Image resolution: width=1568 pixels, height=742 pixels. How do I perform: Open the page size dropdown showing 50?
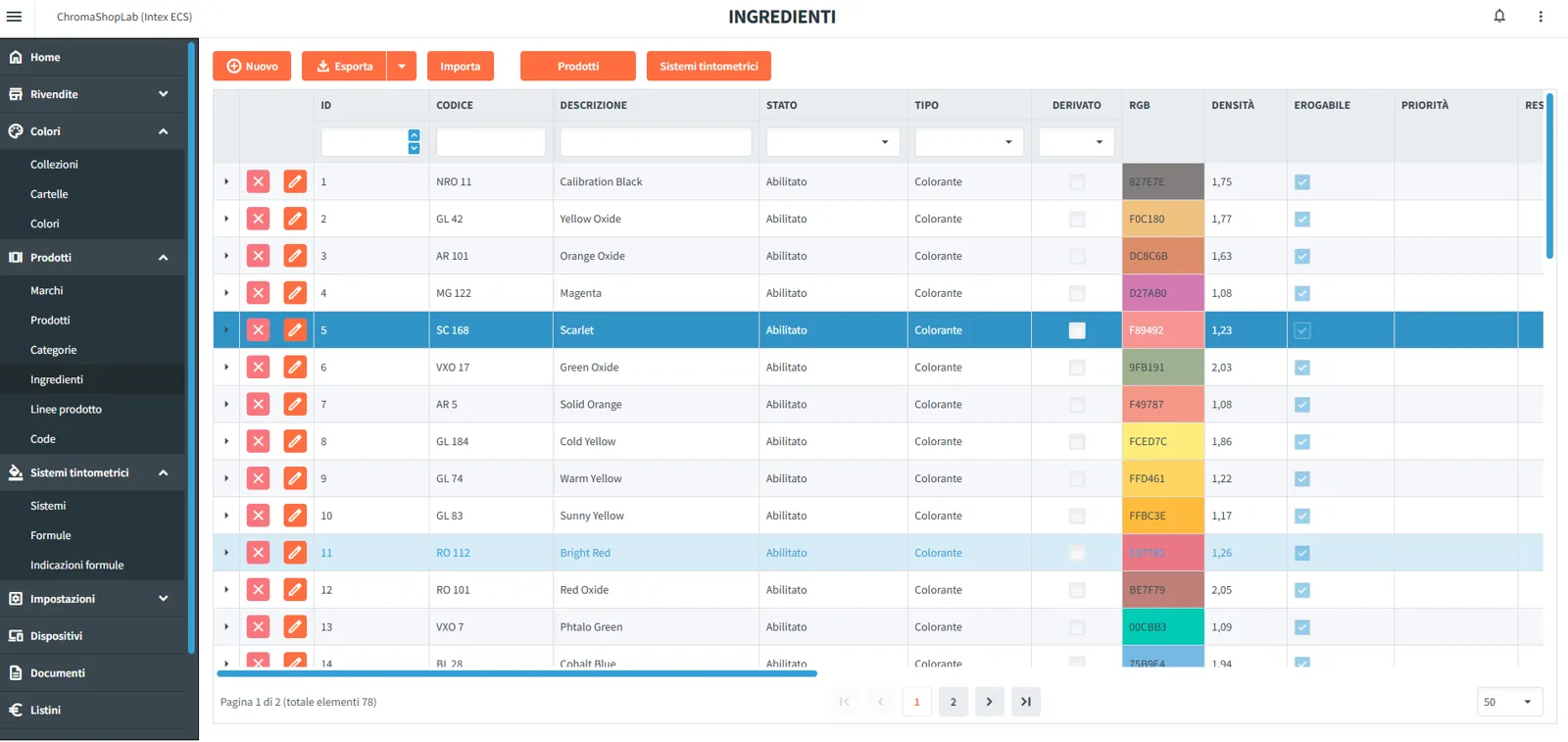pyautogui.click(x=1509, y=702)
